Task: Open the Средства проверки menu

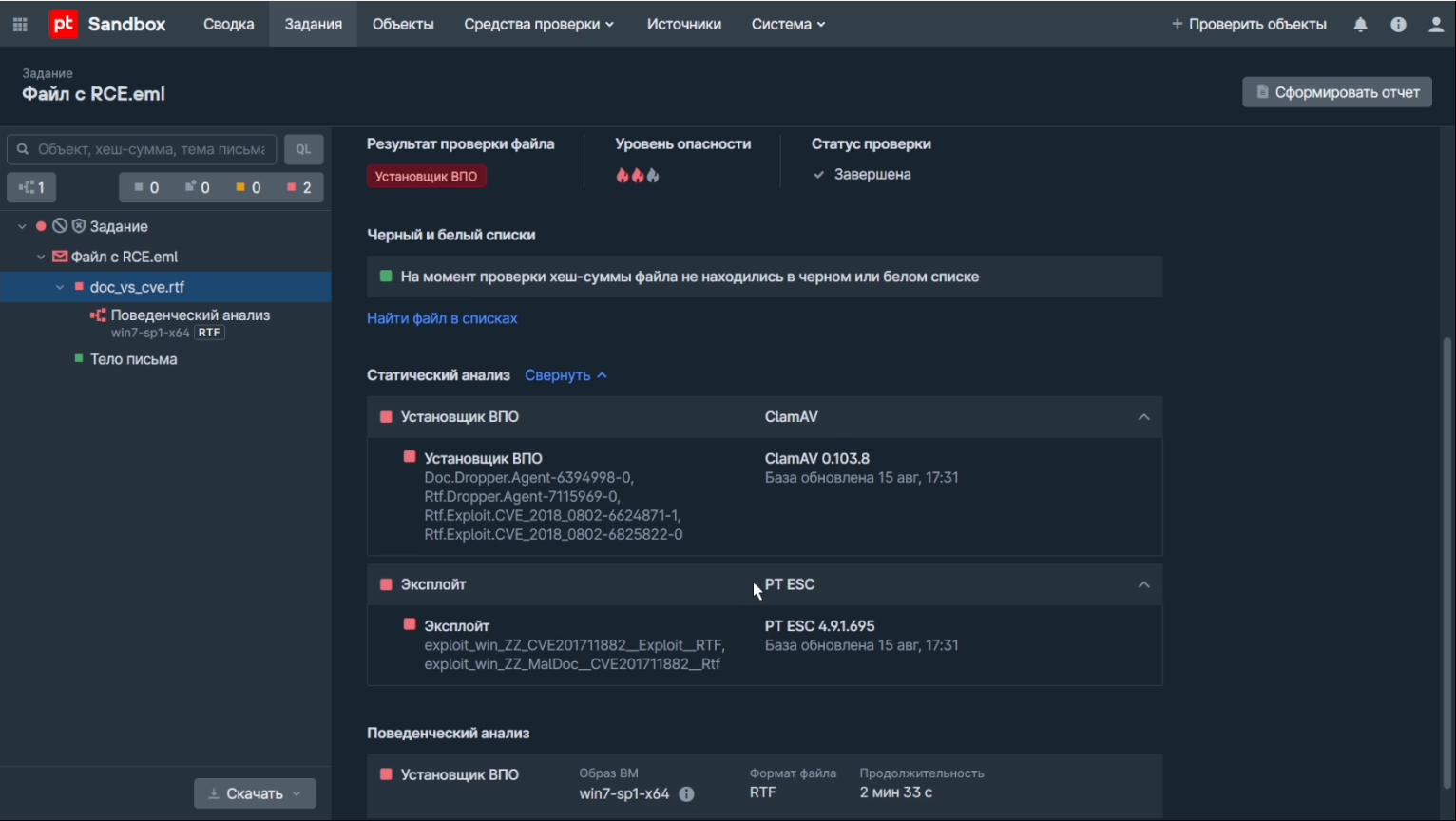Action: (538, 24)
